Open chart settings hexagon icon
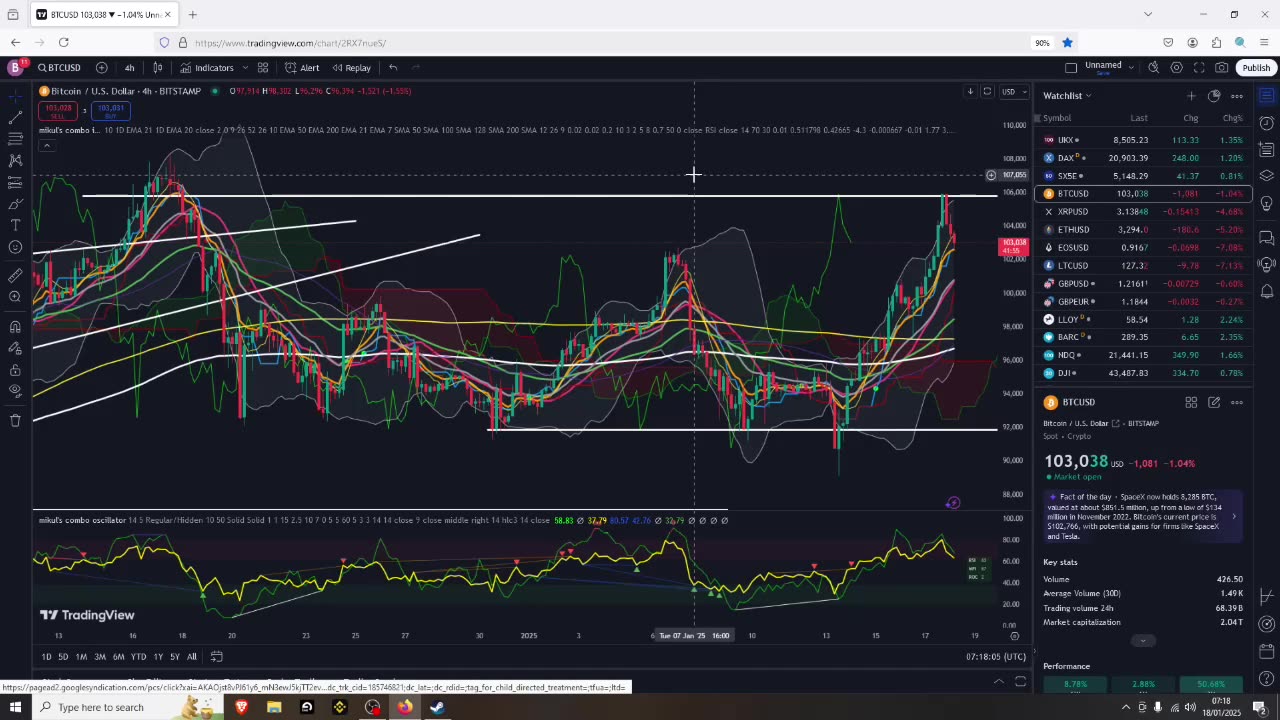Viewport: 1280px width, 720px height. point(1176,68)
